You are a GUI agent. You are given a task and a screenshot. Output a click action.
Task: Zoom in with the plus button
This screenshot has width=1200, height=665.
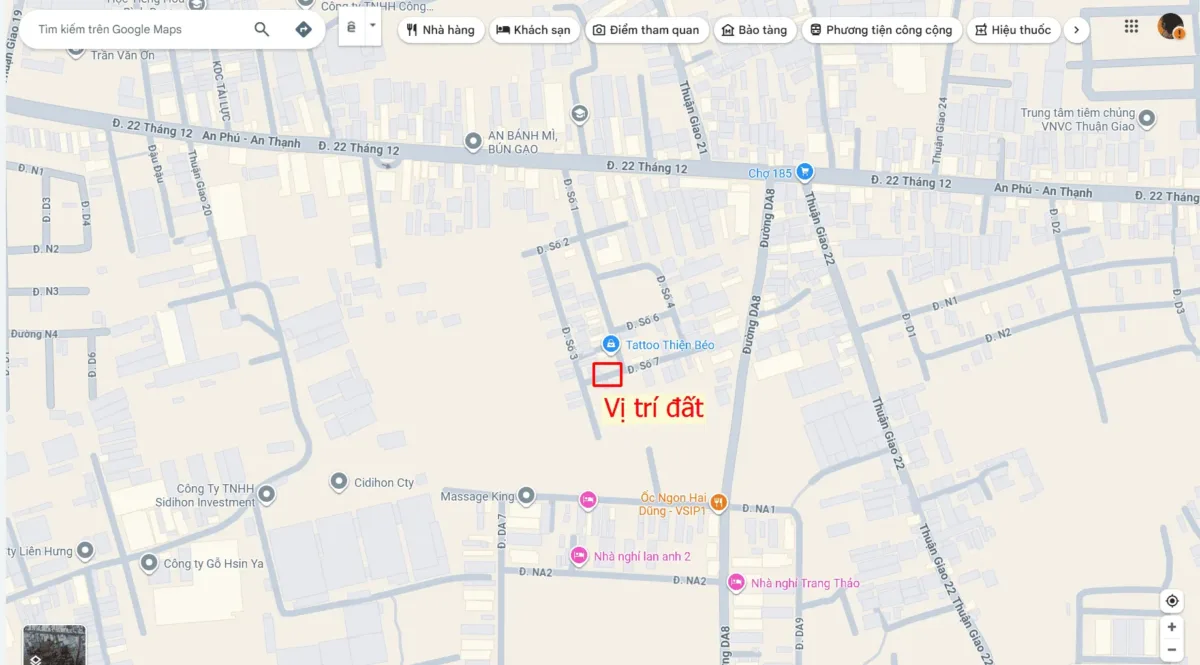click(1172, 627)
